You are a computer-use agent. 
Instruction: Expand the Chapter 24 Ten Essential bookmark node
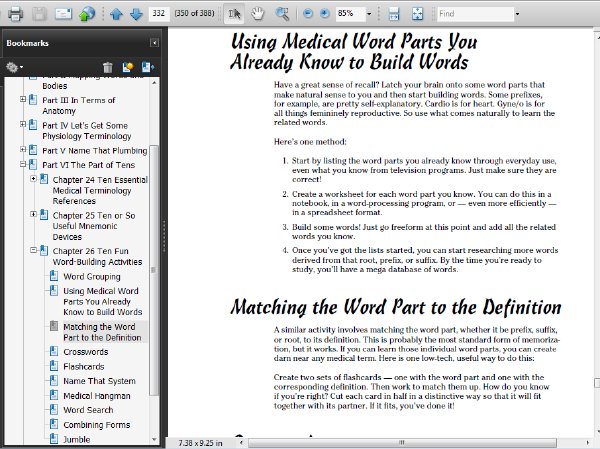click(34, 179)
